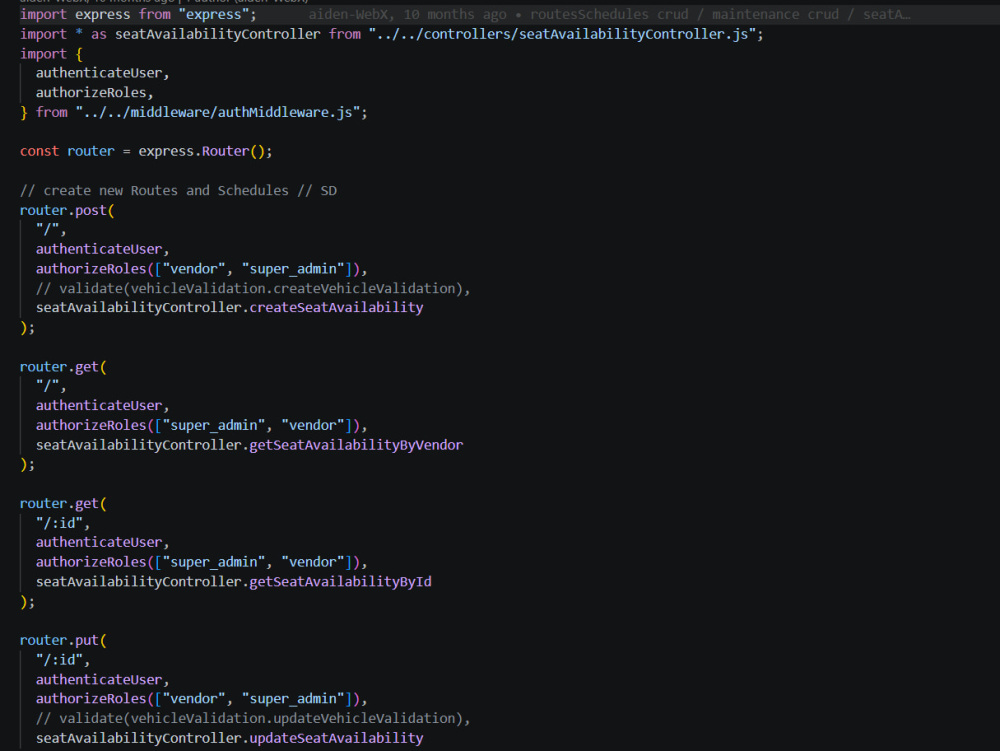The width and height of the screenshot is (1000, 751).
Task: Click the commented createVehicleValidation validate line
Action: point(253,289)
